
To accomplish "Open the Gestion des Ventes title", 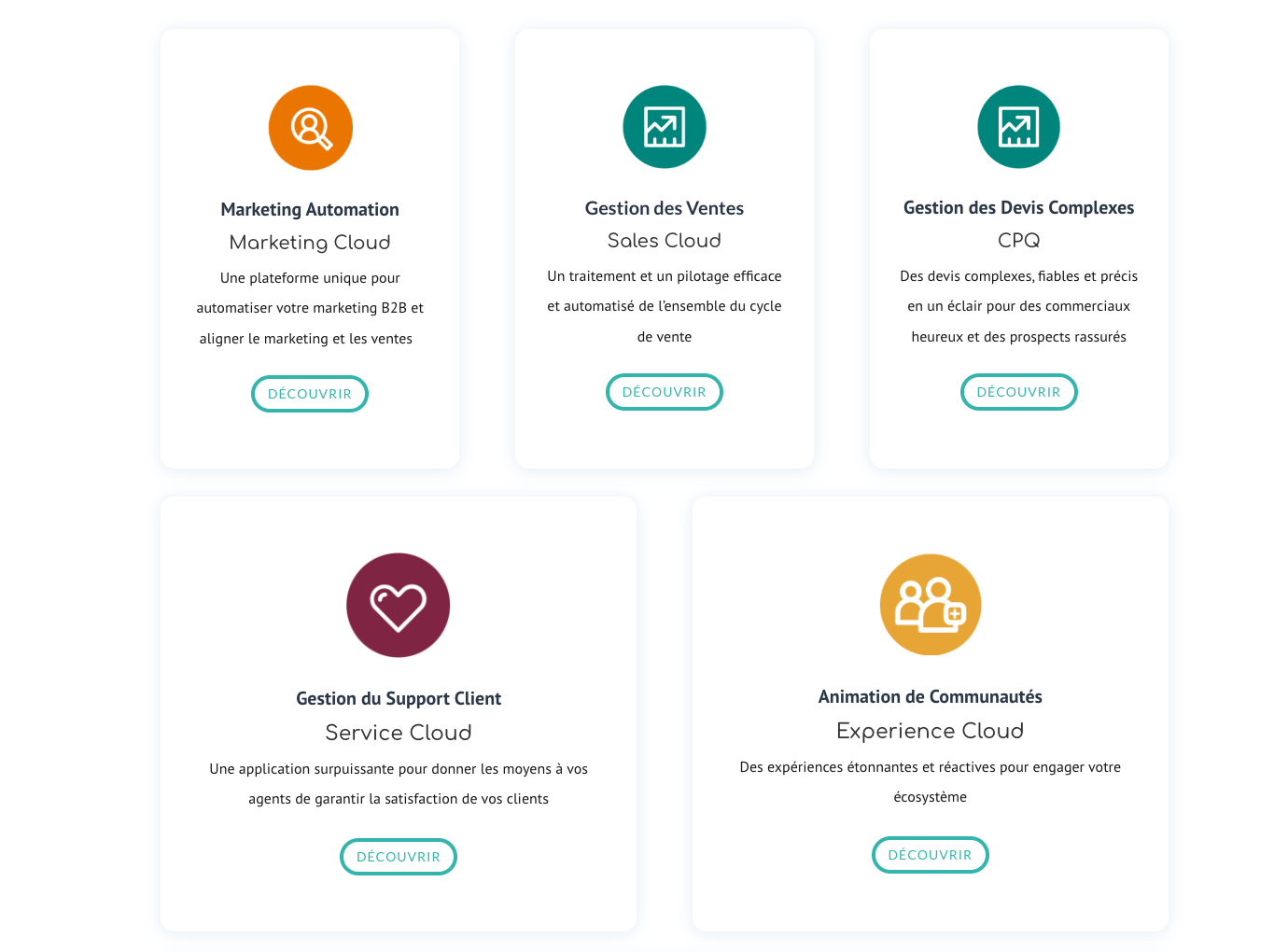I will coord(665,208).
